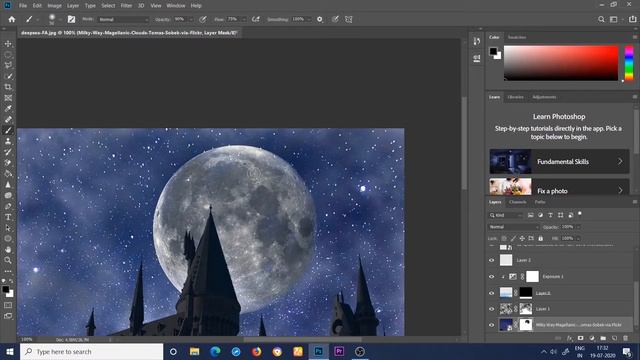Image resolution: width=640 pixels, height=360 pixels.
Task: Select the Frame tool
Action: click(x=8, y=98)
